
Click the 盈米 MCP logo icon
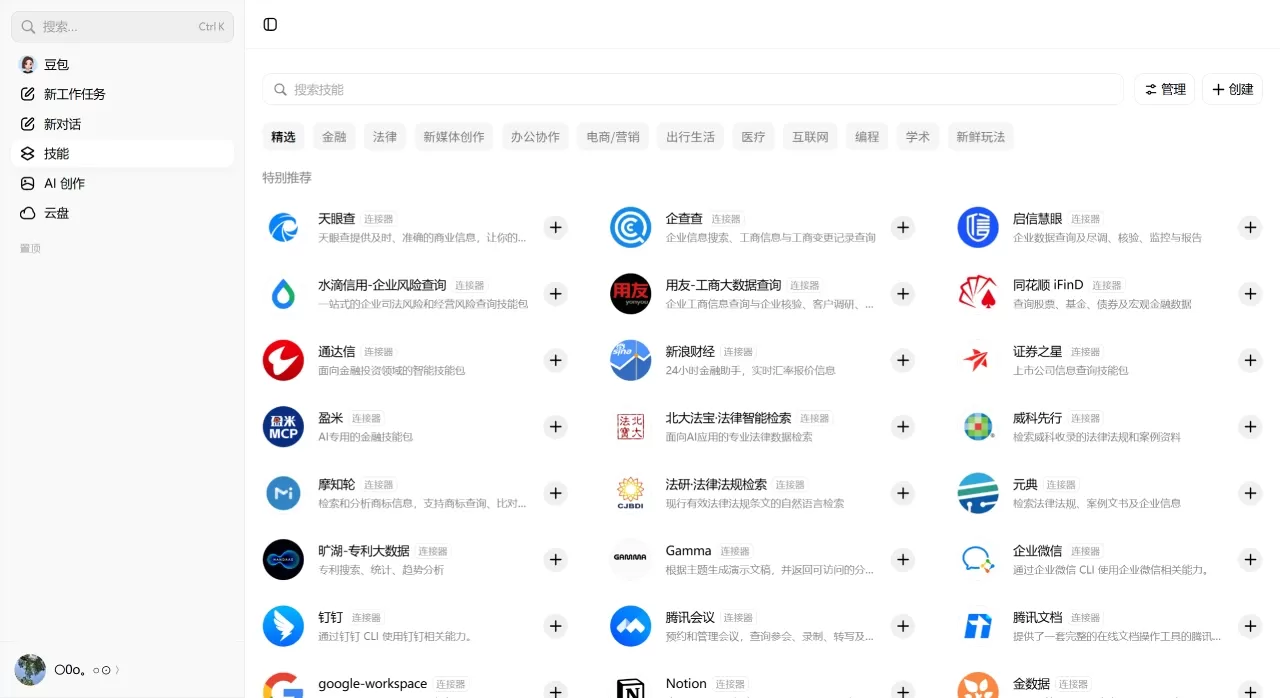283,427
